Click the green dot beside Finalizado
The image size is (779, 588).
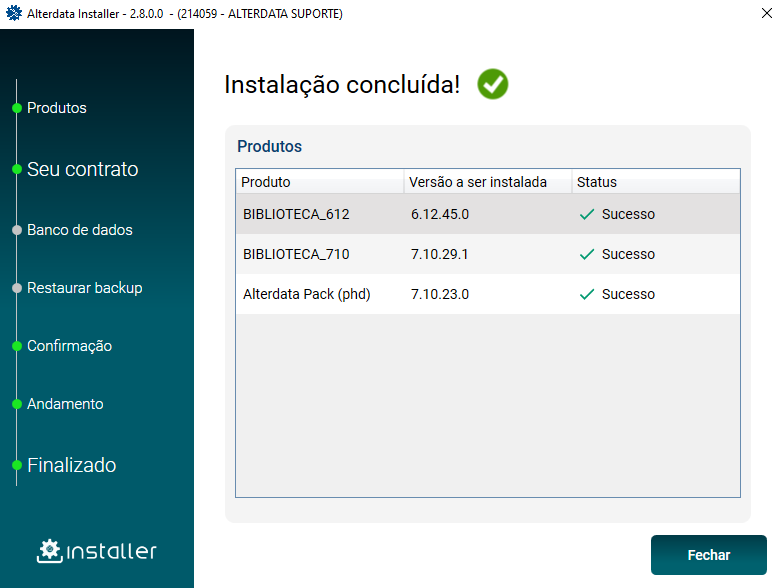(17, 465)
